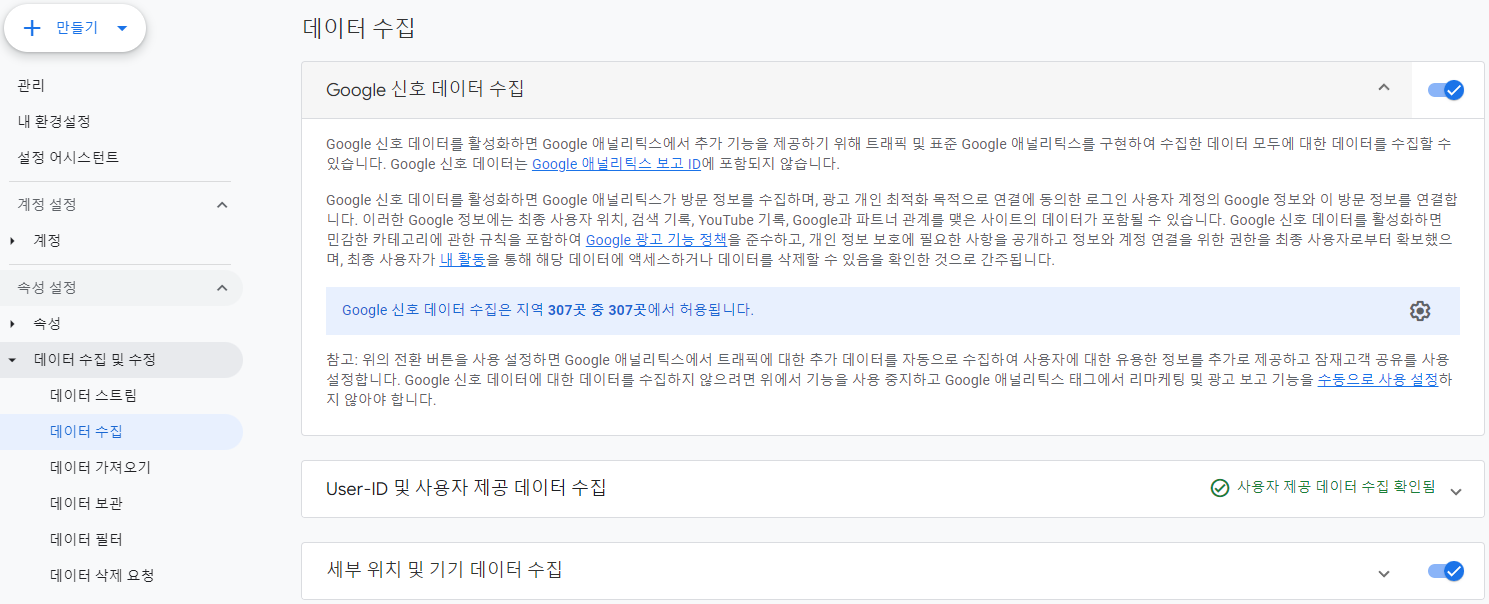Expand 세부 위치 및 기기 데이터 수집 chevron
The height and width of the screenshot is (604, 1489).
coord(1384,573)
